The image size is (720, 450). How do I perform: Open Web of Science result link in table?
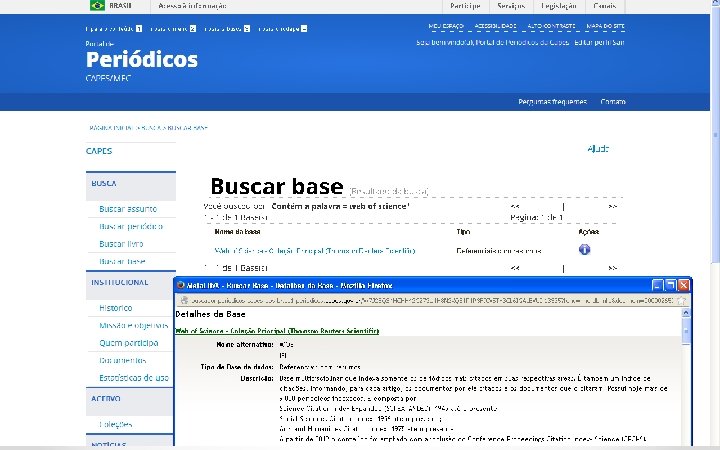(315, 251)
